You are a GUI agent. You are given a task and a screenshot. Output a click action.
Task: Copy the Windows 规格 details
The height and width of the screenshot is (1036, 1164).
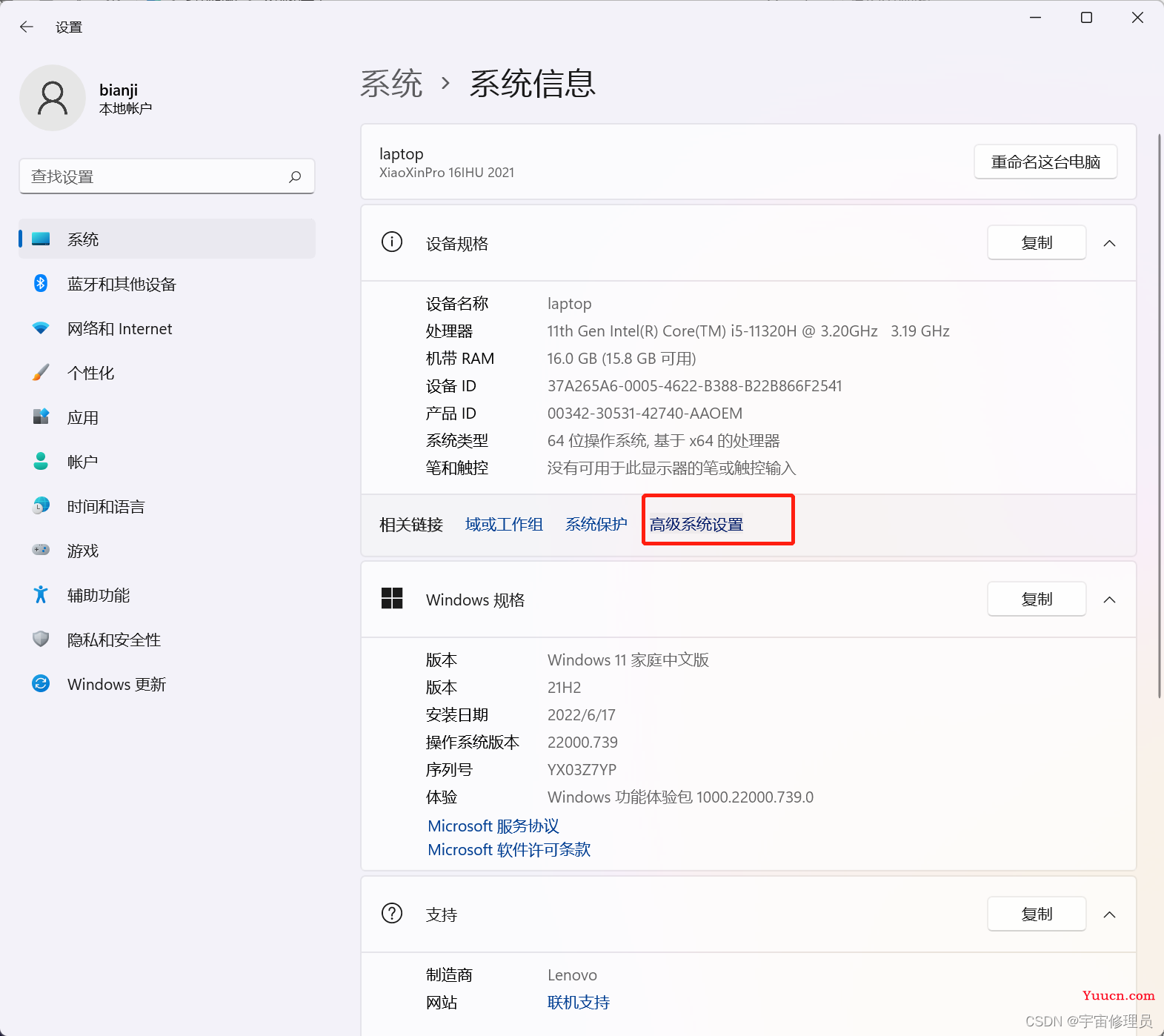1037,599
